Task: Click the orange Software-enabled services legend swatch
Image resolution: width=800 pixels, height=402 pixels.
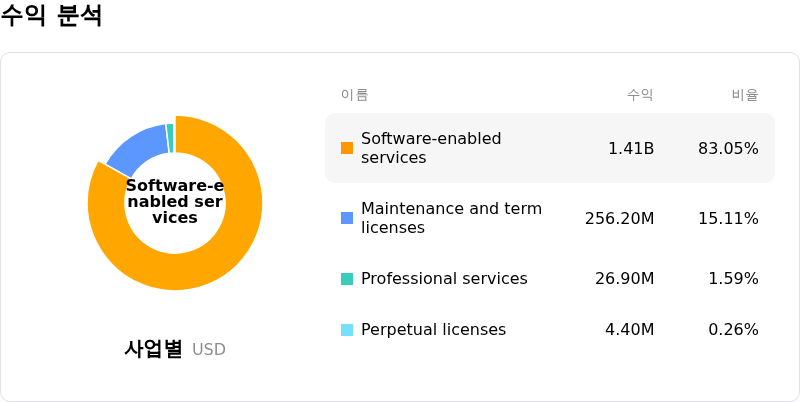Action: [x=347, y=148]
